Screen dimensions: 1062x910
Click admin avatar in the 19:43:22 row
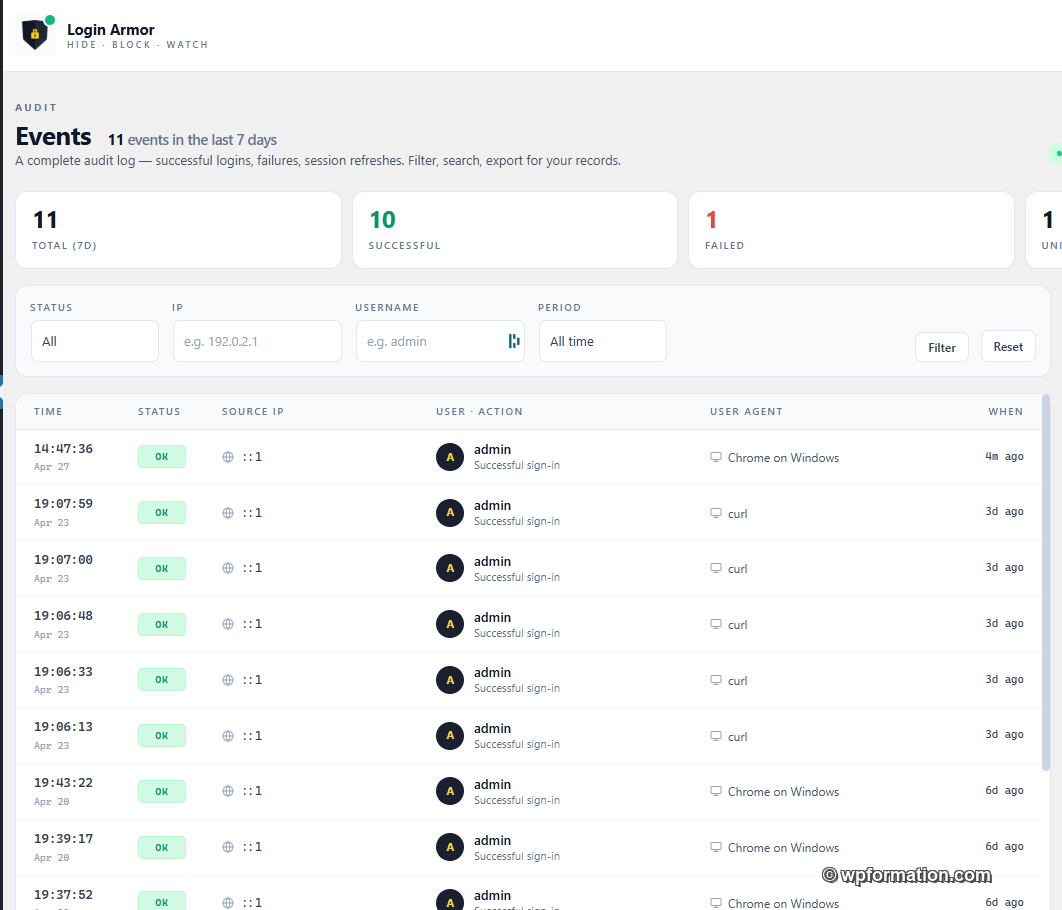[450, 791]
